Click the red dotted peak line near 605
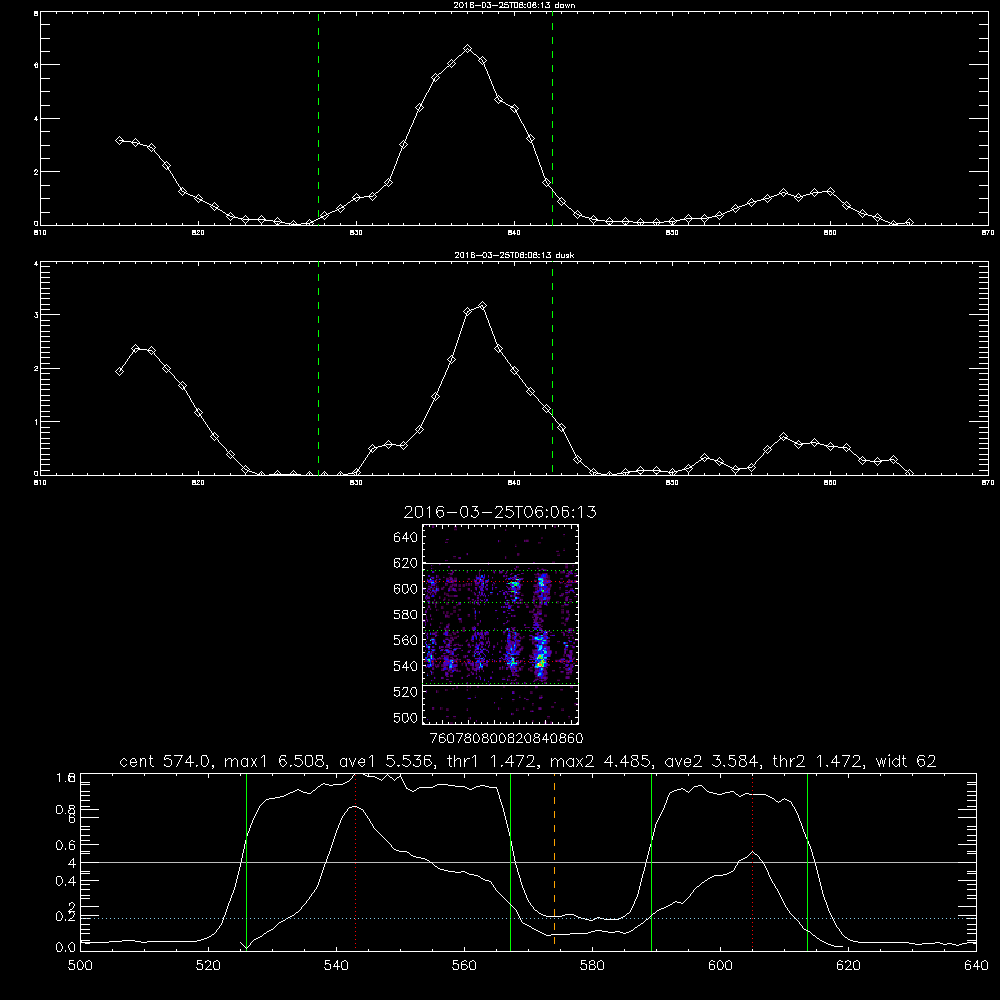 753,862
